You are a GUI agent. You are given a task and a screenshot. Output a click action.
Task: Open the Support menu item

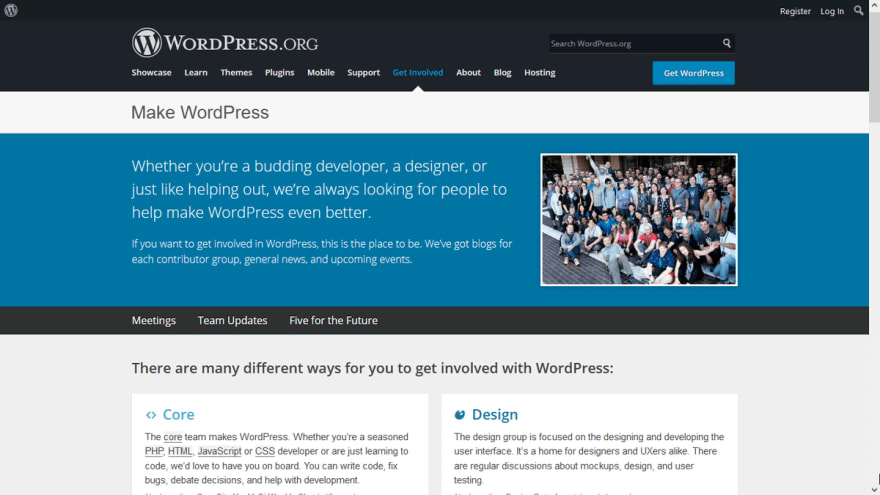(x=363, y=72)
